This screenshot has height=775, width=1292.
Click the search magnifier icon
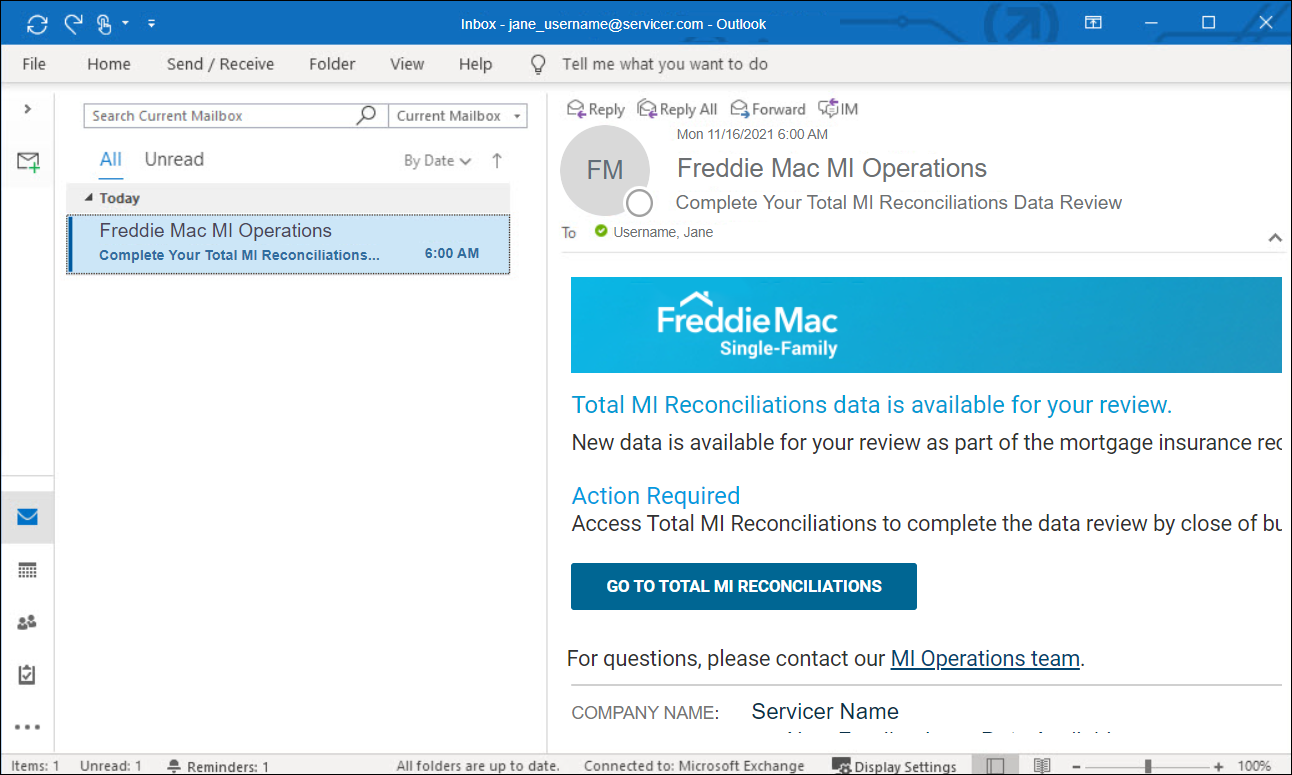pyautogui.click(x=366, y=116)
